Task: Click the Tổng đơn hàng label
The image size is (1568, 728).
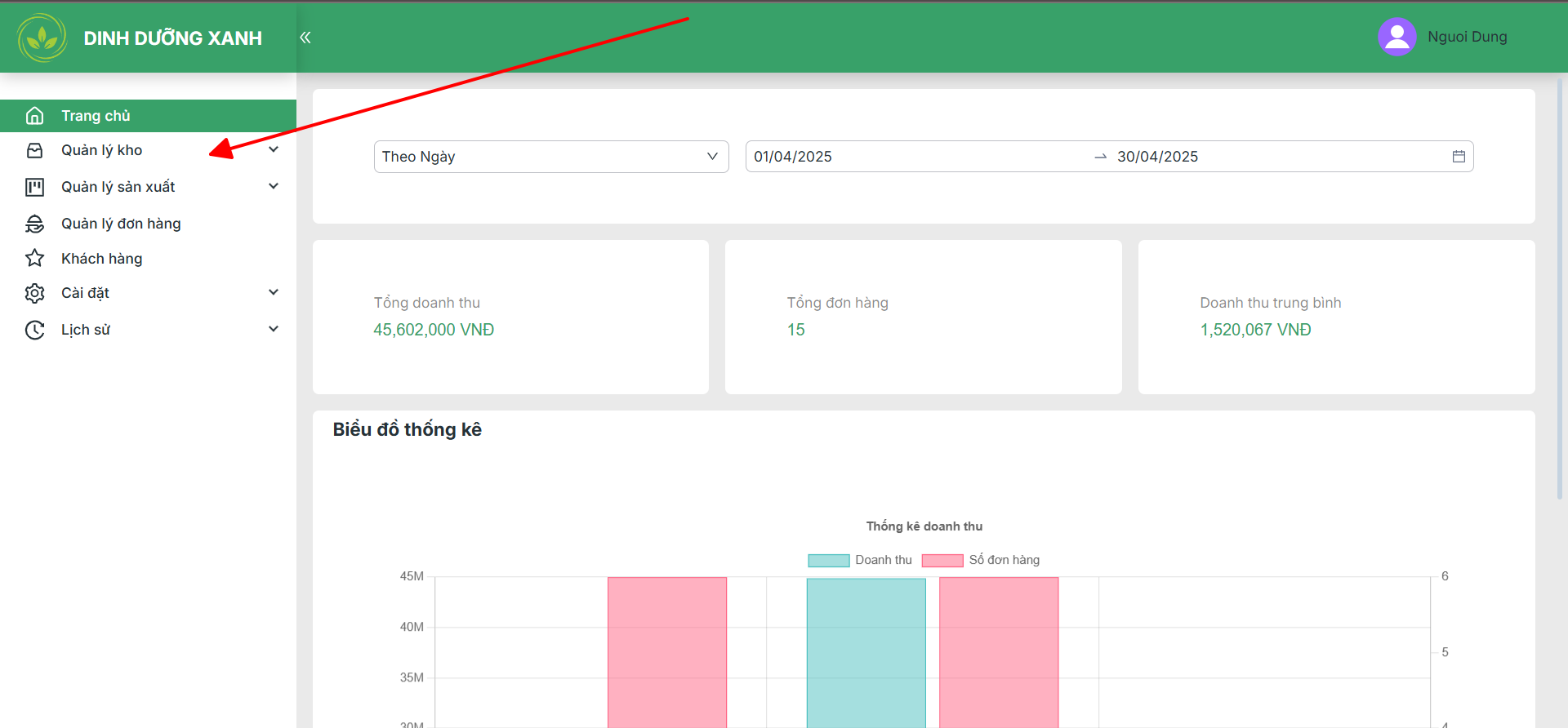Action: tap(838, 303)
